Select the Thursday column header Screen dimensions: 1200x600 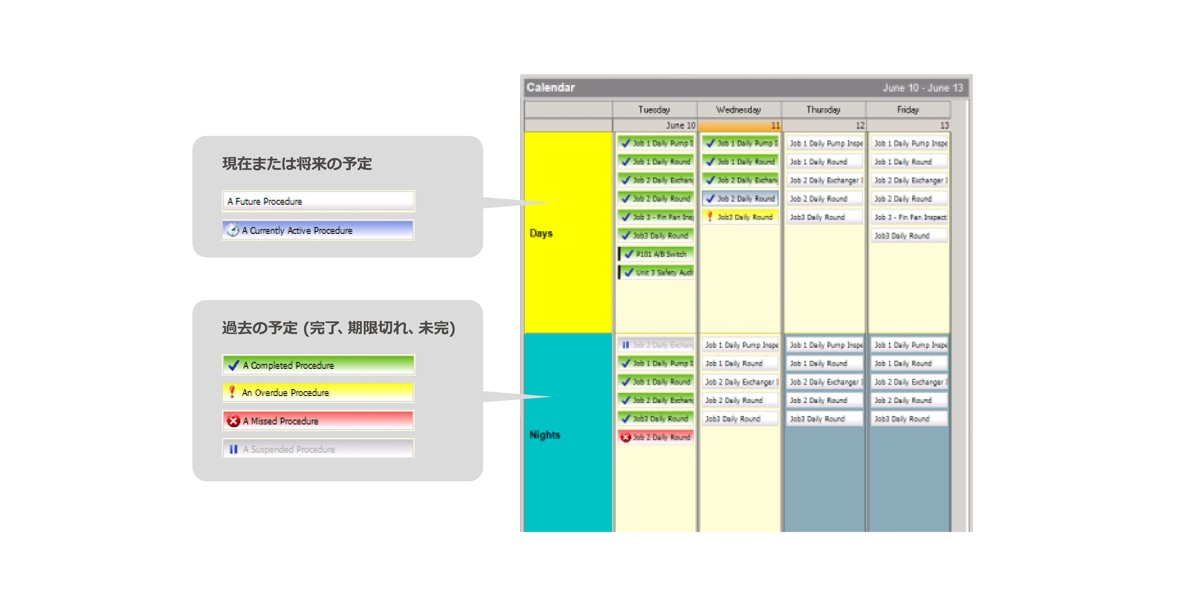(823, 110)
